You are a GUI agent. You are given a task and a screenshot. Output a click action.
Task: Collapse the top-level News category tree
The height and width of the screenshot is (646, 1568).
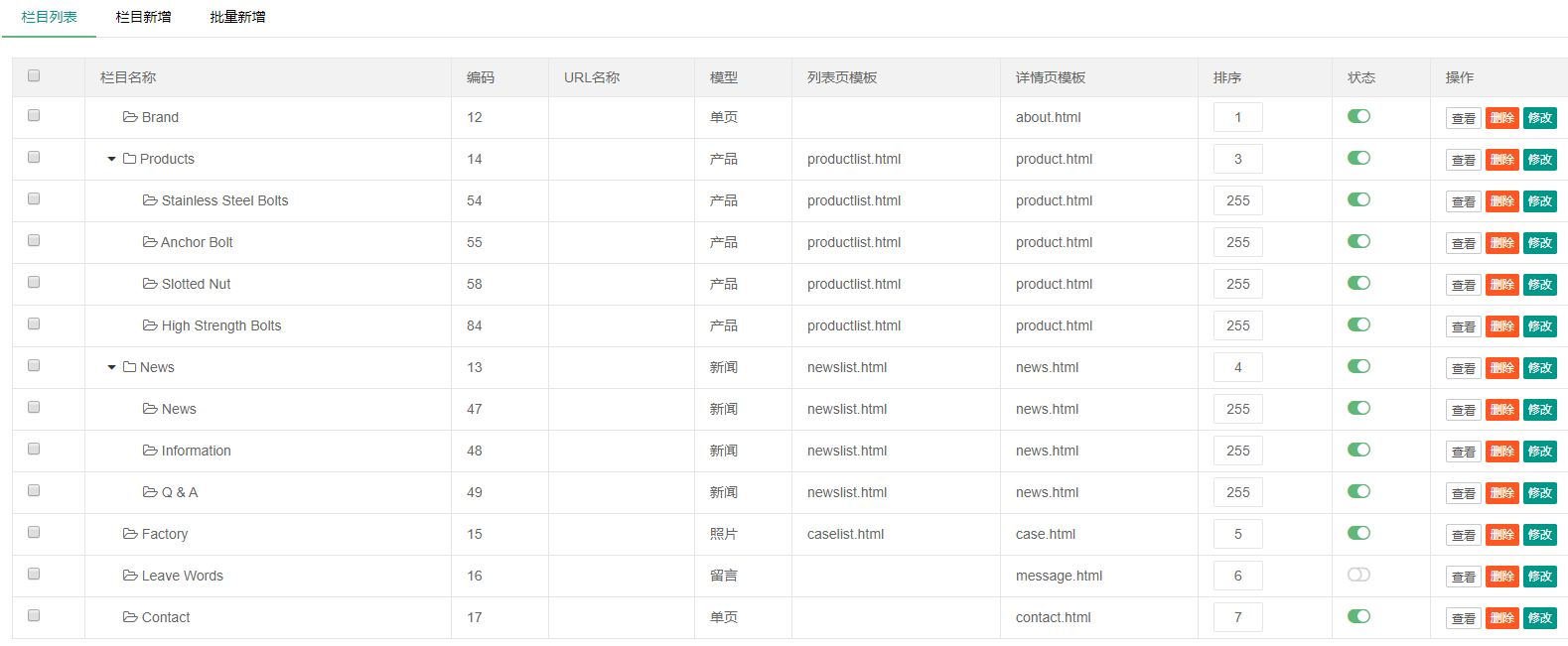click(x=112, y=367)
